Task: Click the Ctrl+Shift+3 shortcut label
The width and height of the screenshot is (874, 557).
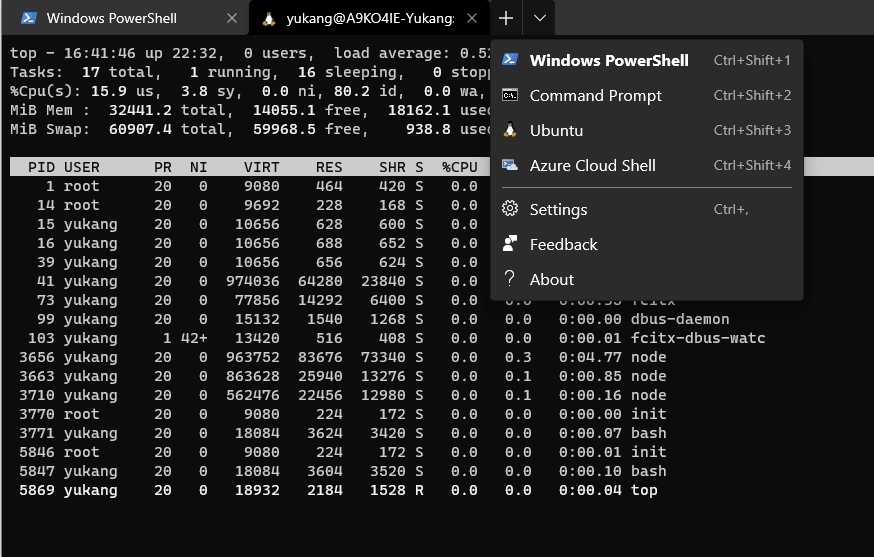Action: [752, 130]
